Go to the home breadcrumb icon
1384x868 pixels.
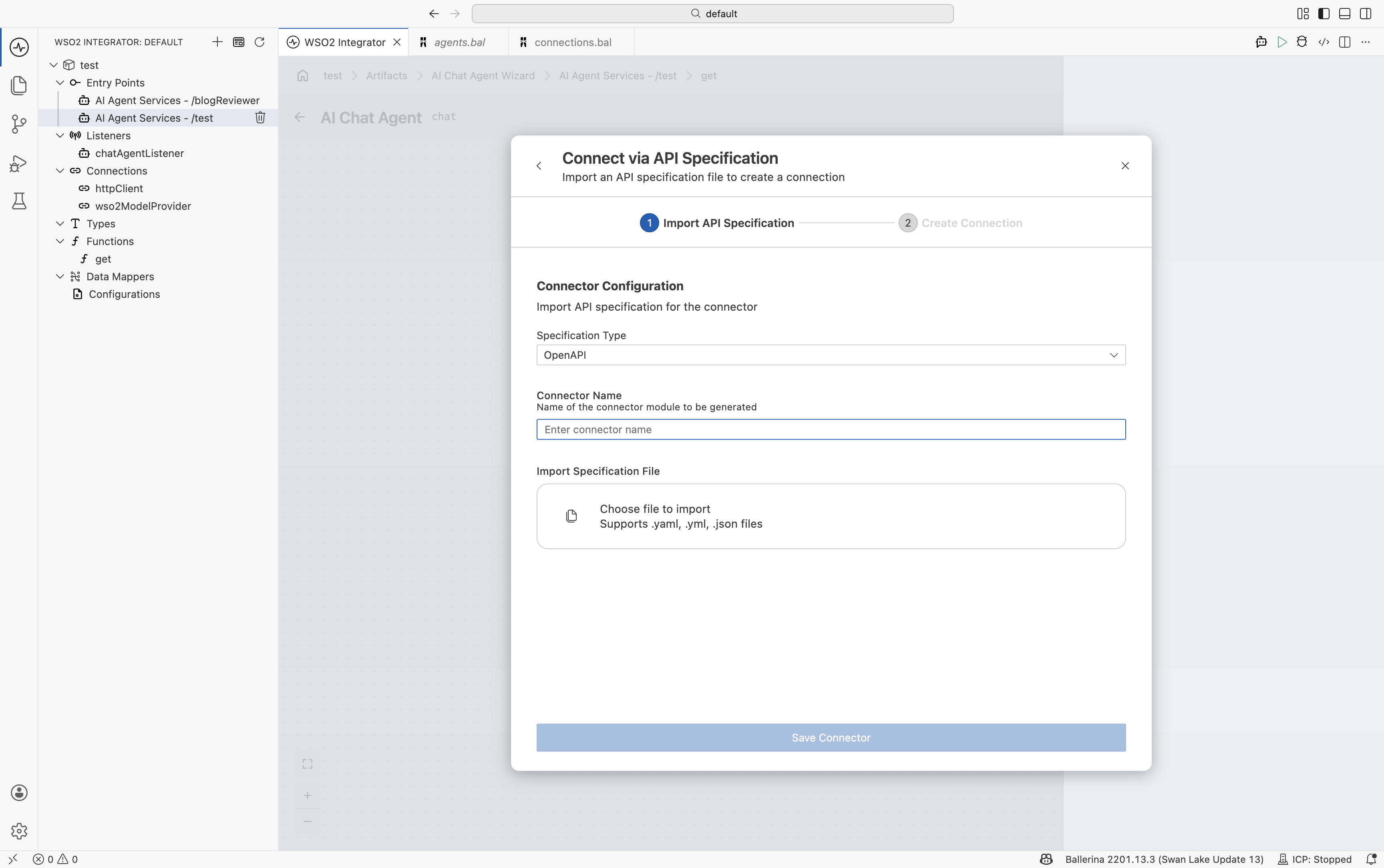click(x=303, y=76)
